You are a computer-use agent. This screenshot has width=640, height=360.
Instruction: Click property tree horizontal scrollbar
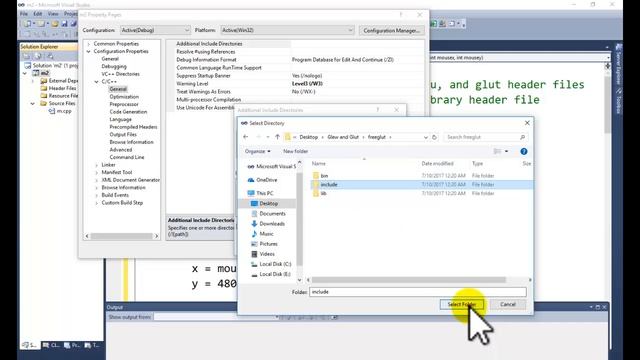coord(121,236)
